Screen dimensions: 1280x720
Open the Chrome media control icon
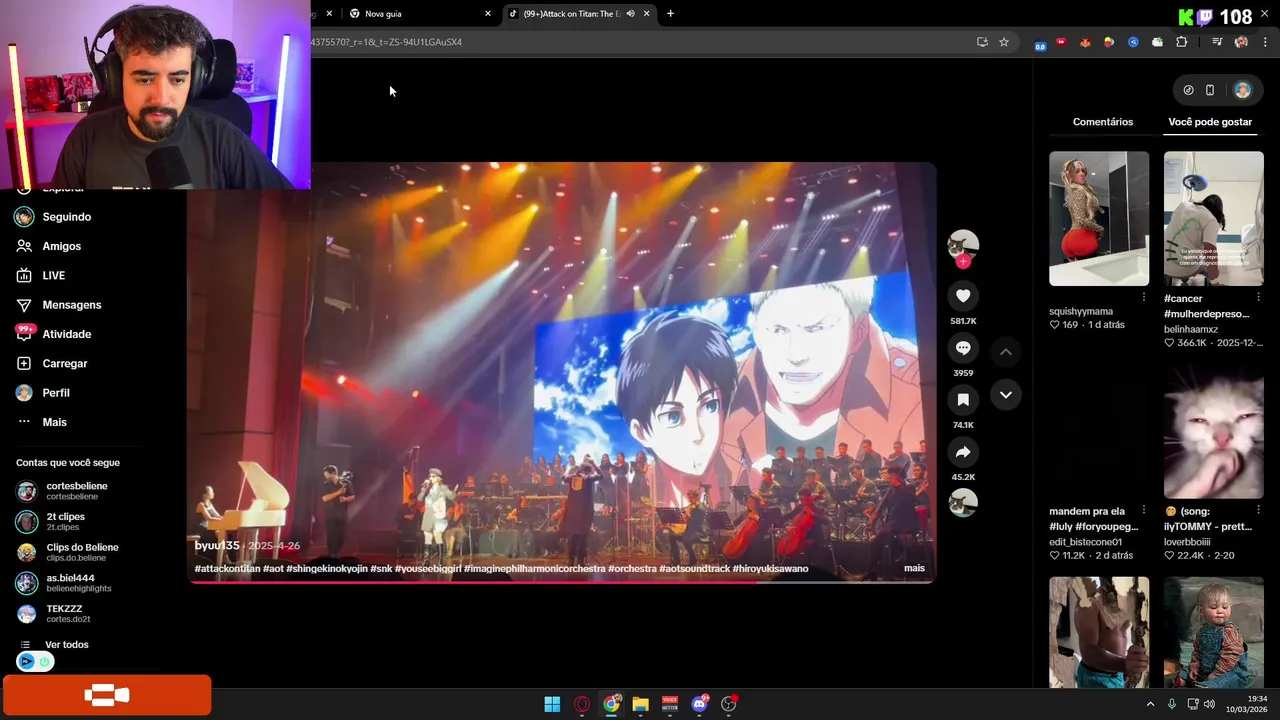pyautogui.click(x=1217, y=42)
